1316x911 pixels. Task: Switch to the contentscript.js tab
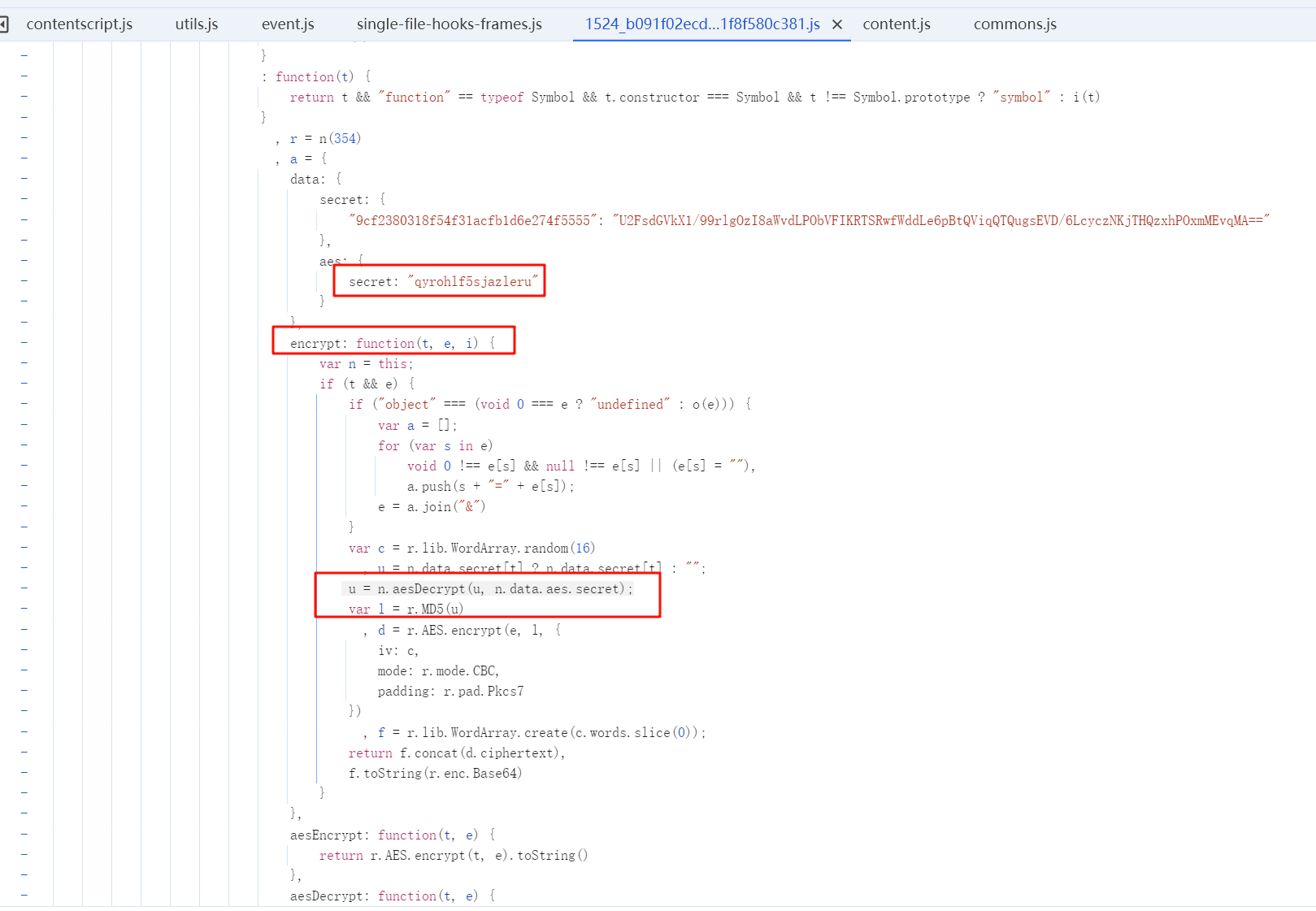[x=79, y=24]
